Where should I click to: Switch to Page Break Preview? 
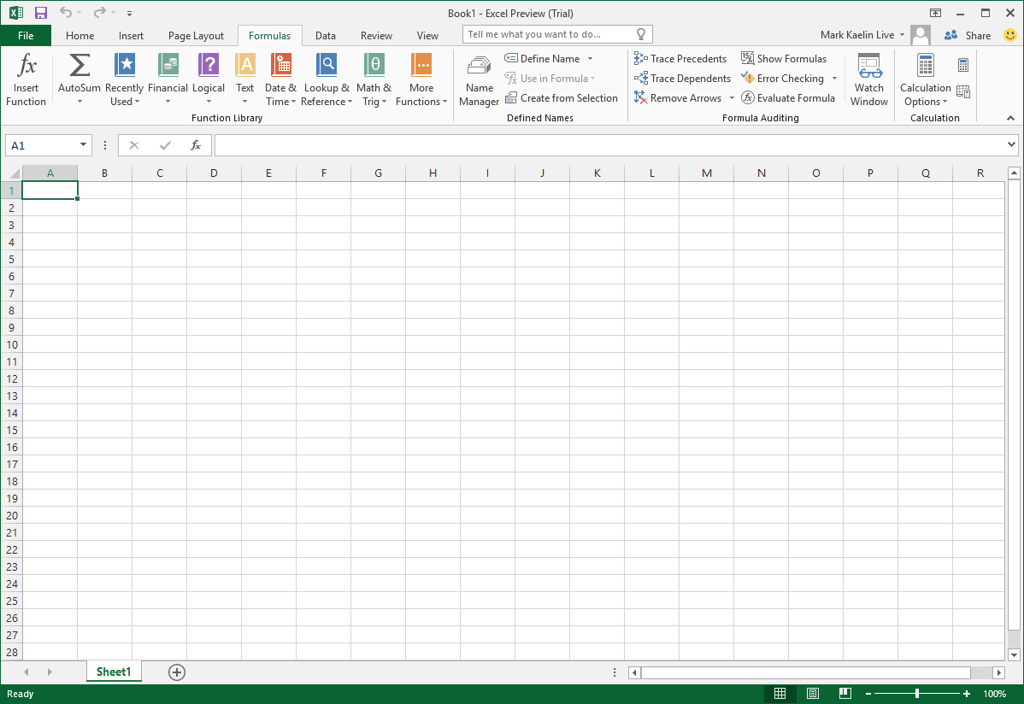(845, 694)
